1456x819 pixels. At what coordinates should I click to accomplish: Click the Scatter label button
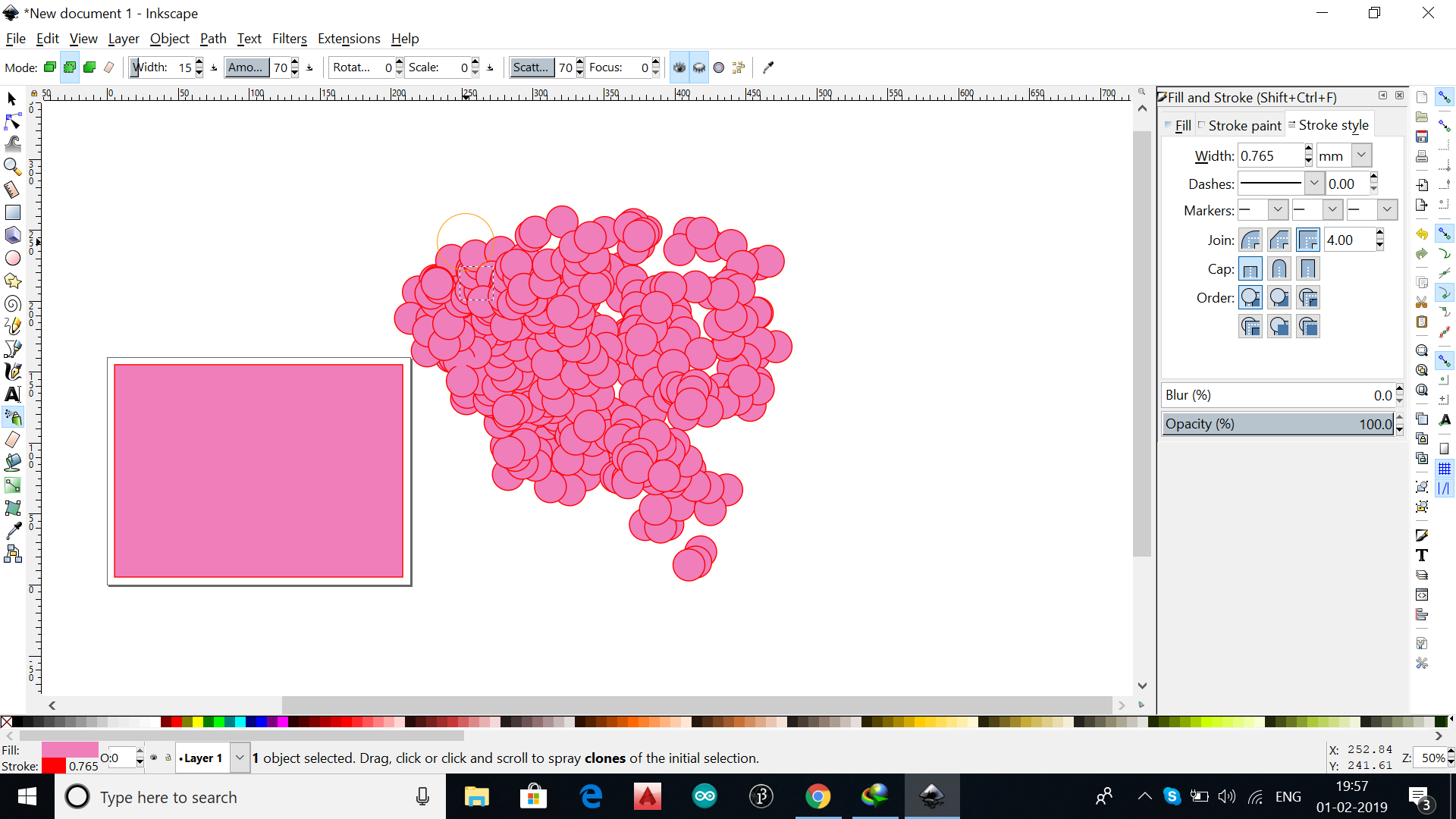(531, 67)
